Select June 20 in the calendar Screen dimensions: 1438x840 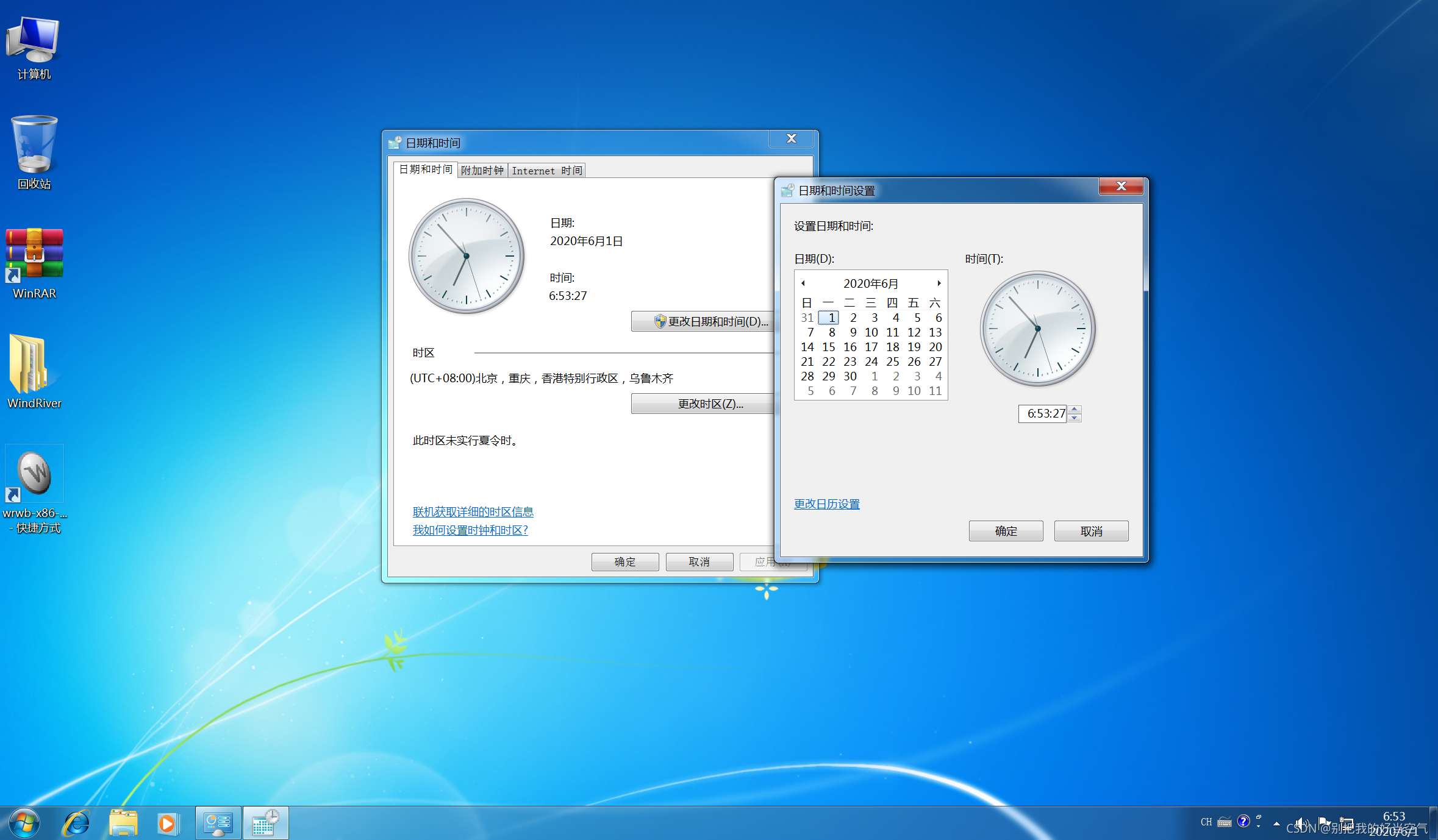tap(935, 347)
